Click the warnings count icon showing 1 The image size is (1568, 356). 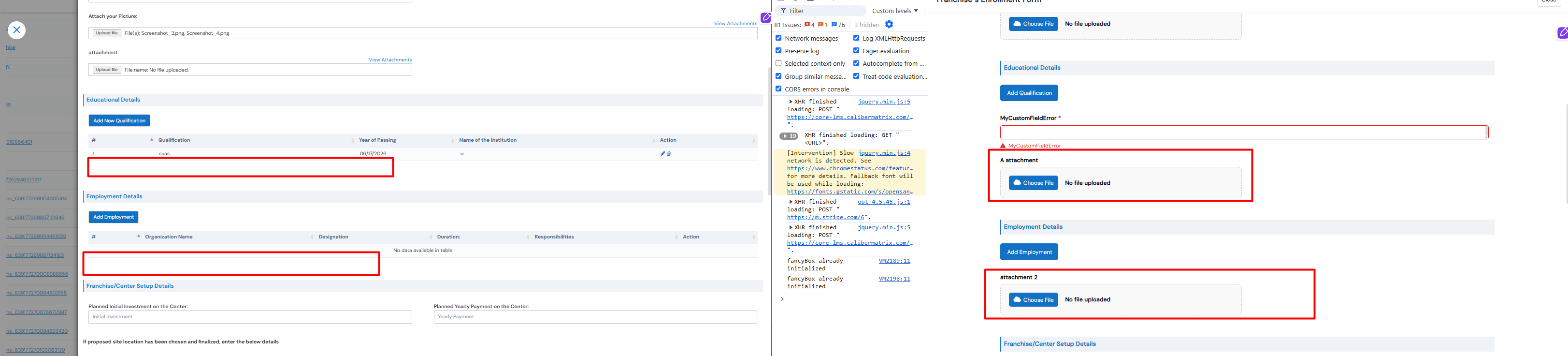[823, 24]
